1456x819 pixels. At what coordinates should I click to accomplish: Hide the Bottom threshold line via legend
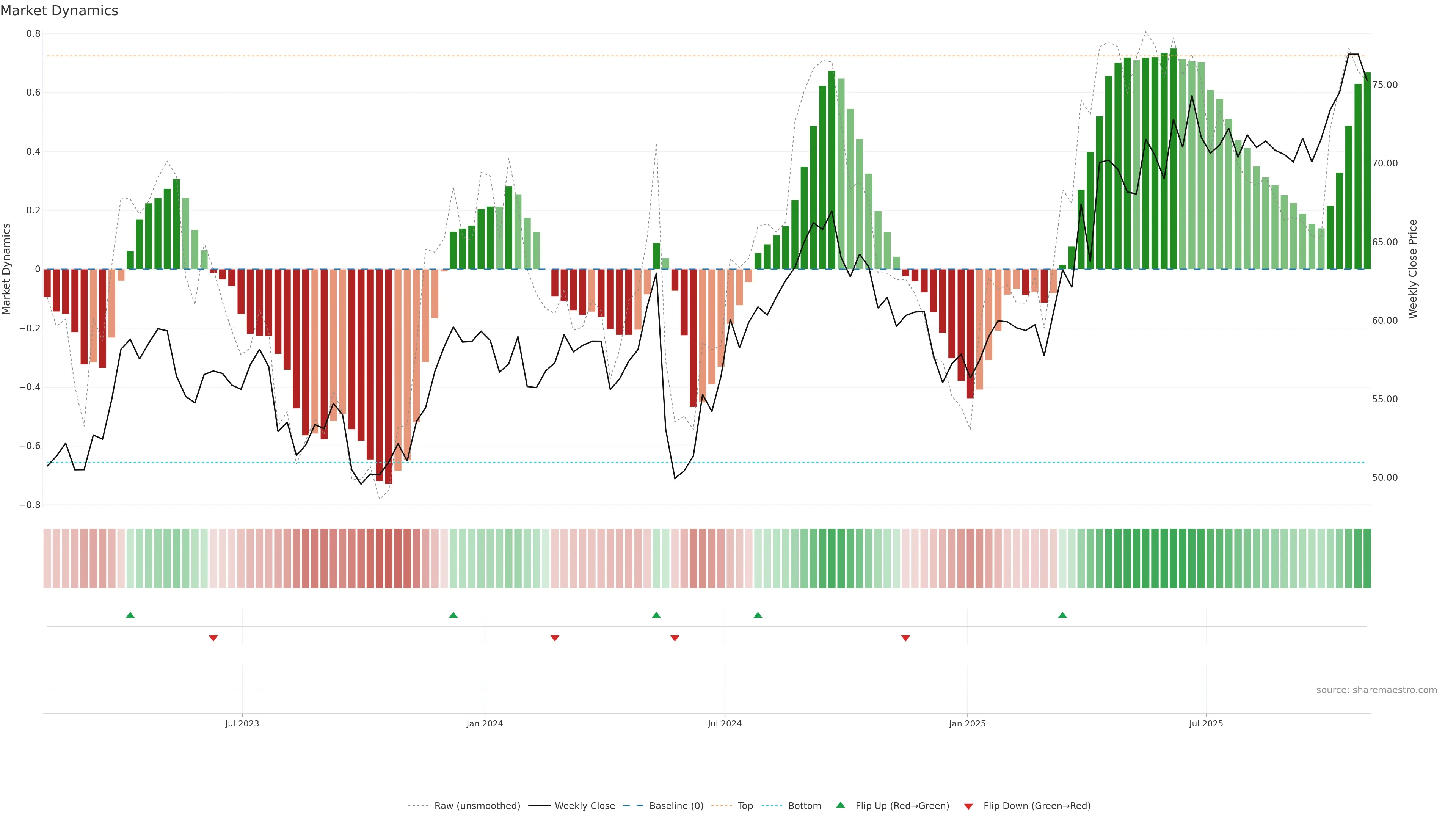804,806
